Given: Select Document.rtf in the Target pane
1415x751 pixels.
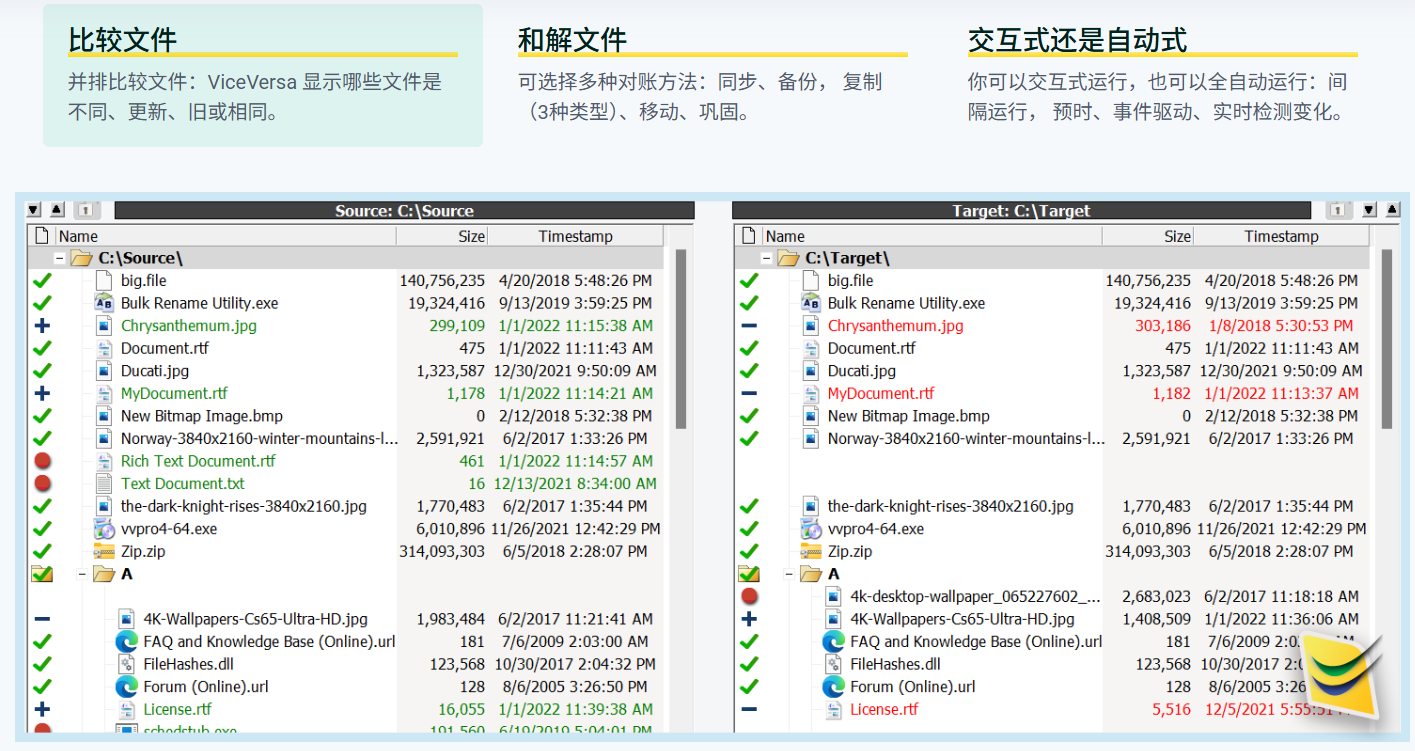Looking at the screenshot, I should tap(871, 348).
